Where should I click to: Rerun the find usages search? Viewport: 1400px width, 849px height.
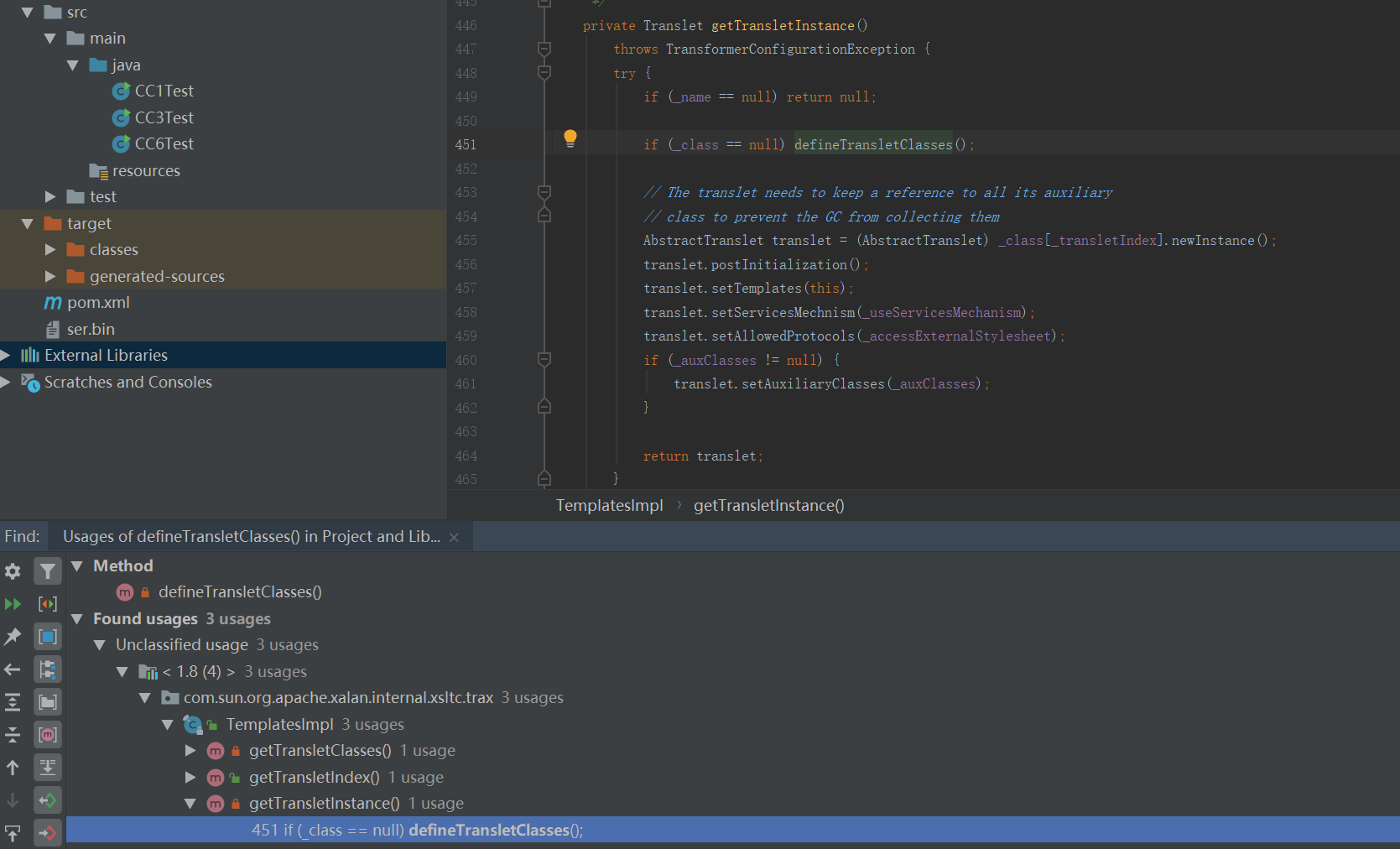[13, 604]
